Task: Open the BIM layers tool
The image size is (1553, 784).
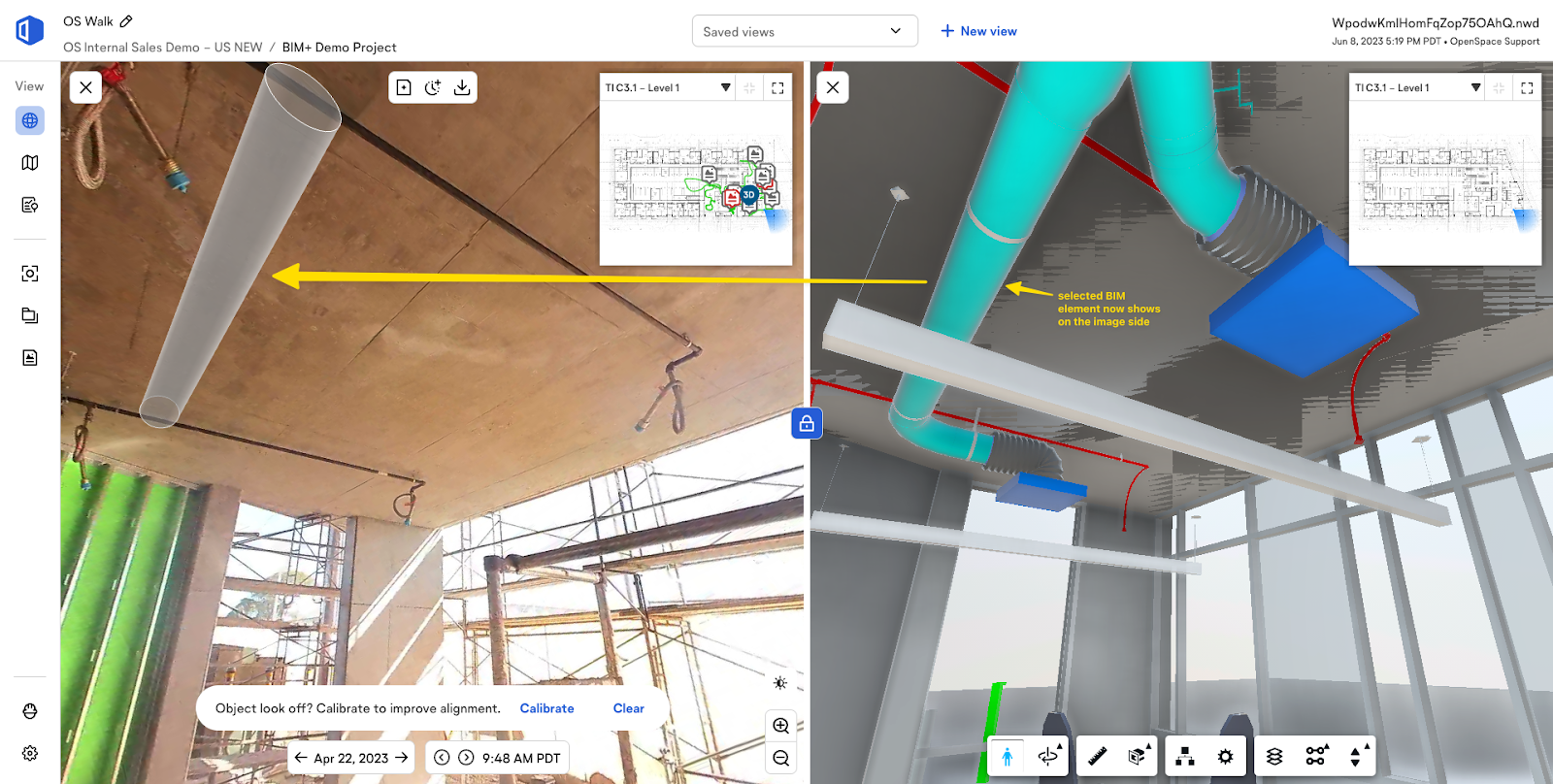Action: tap(1274, 757)
